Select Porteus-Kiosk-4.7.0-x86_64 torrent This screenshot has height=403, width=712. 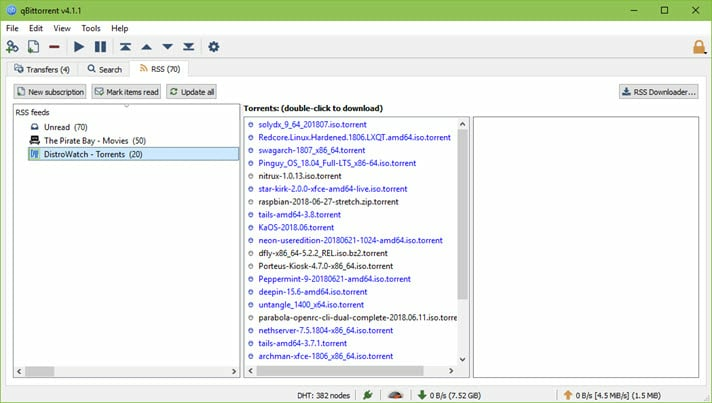[x=326, y=266]
